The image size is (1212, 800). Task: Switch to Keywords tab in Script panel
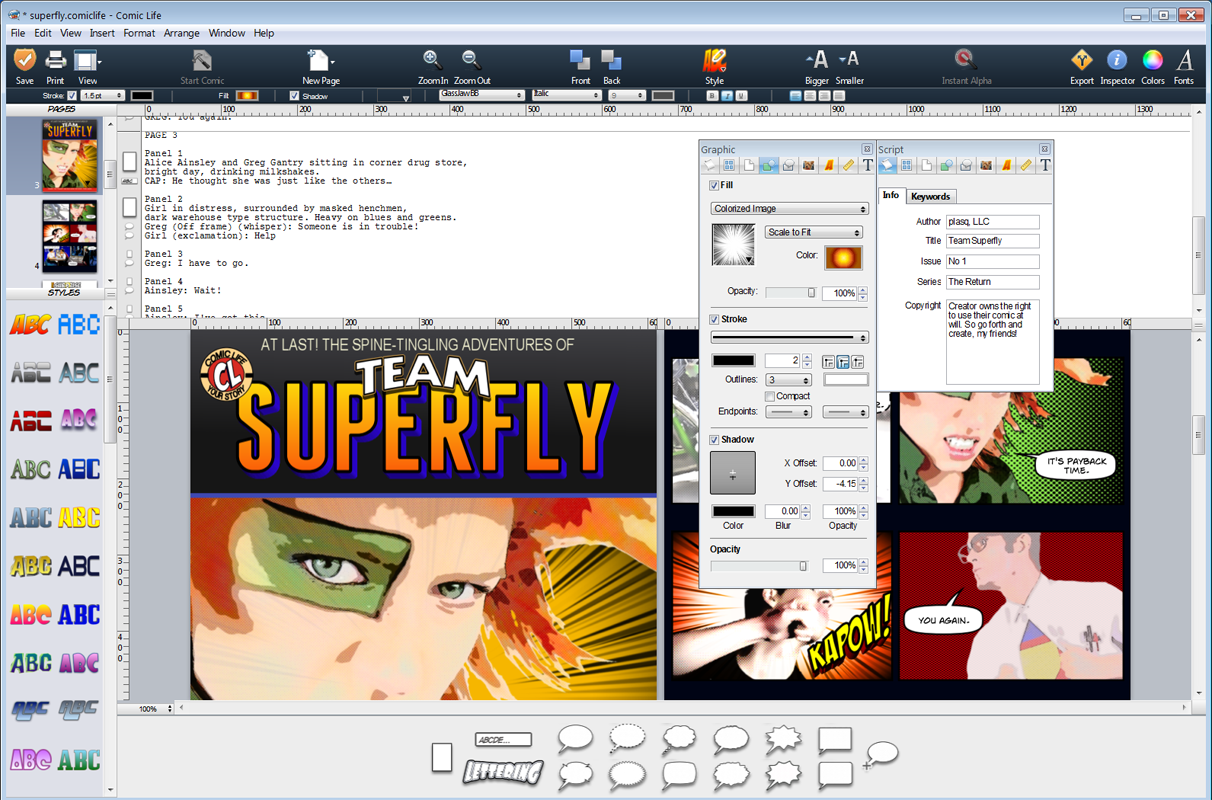931,196
